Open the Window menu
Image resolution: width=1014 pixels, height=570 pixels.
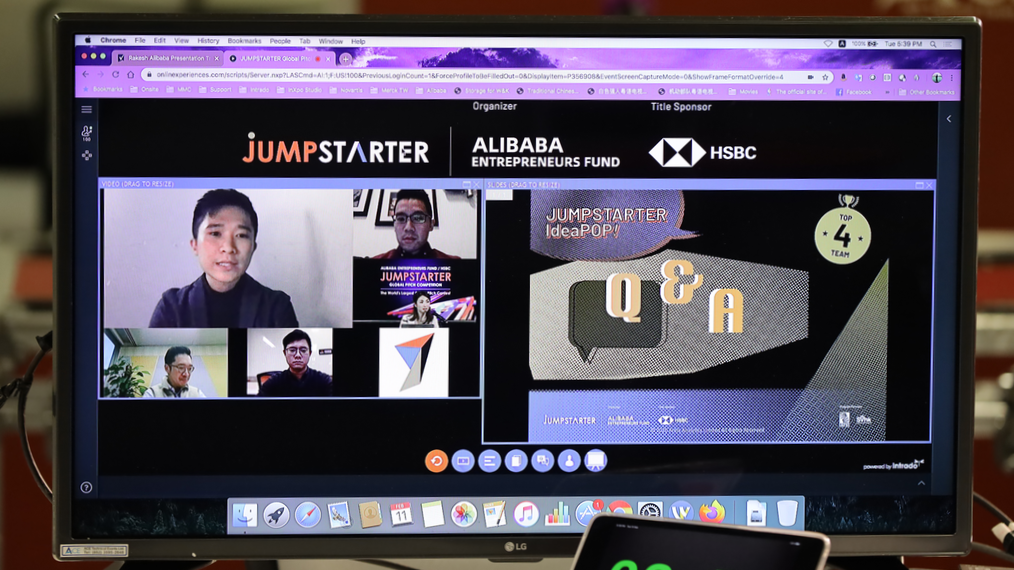point(330,41)
